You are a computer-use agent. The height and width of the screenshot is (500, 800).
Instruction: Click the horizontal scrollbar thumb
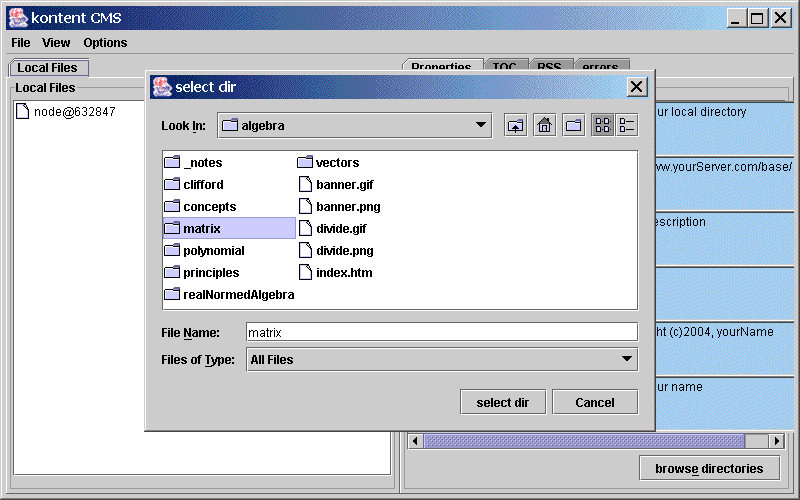pos(584,441)
